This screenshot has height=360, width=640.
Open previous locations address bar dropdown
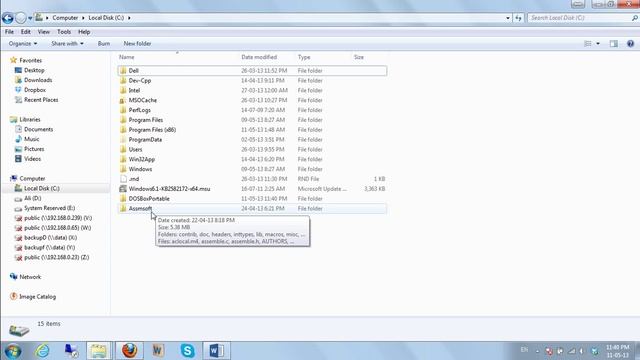[508, 18]
